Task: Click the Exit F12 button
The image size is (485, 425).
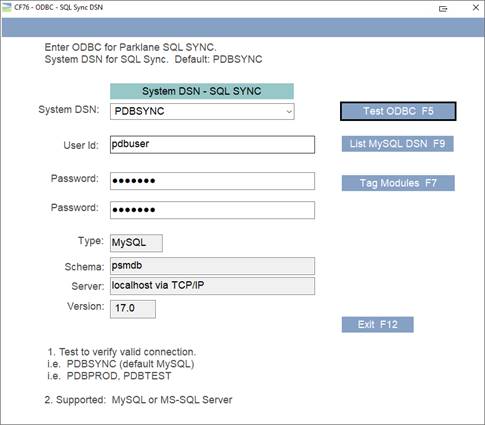Action: pyautogui.click(x=377, y=324)
